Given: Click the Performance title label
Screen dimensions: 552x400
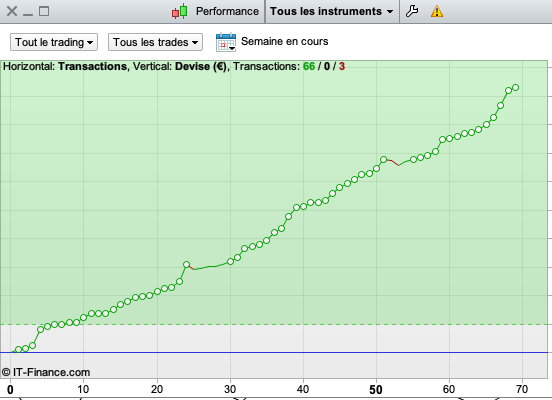Looking at the screenshot, I should pos(227,11).
